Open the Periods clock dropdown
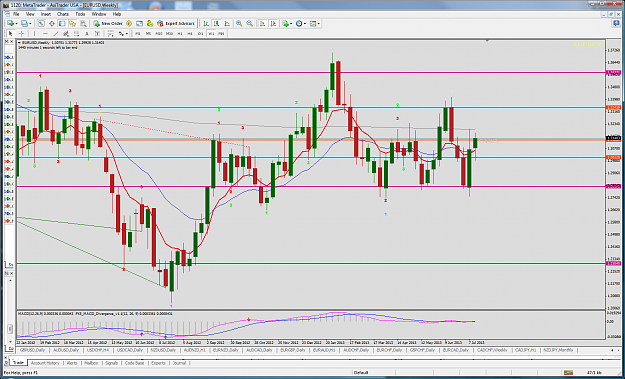The height and width of the screenshot is (379, 625). click(301, 24)
